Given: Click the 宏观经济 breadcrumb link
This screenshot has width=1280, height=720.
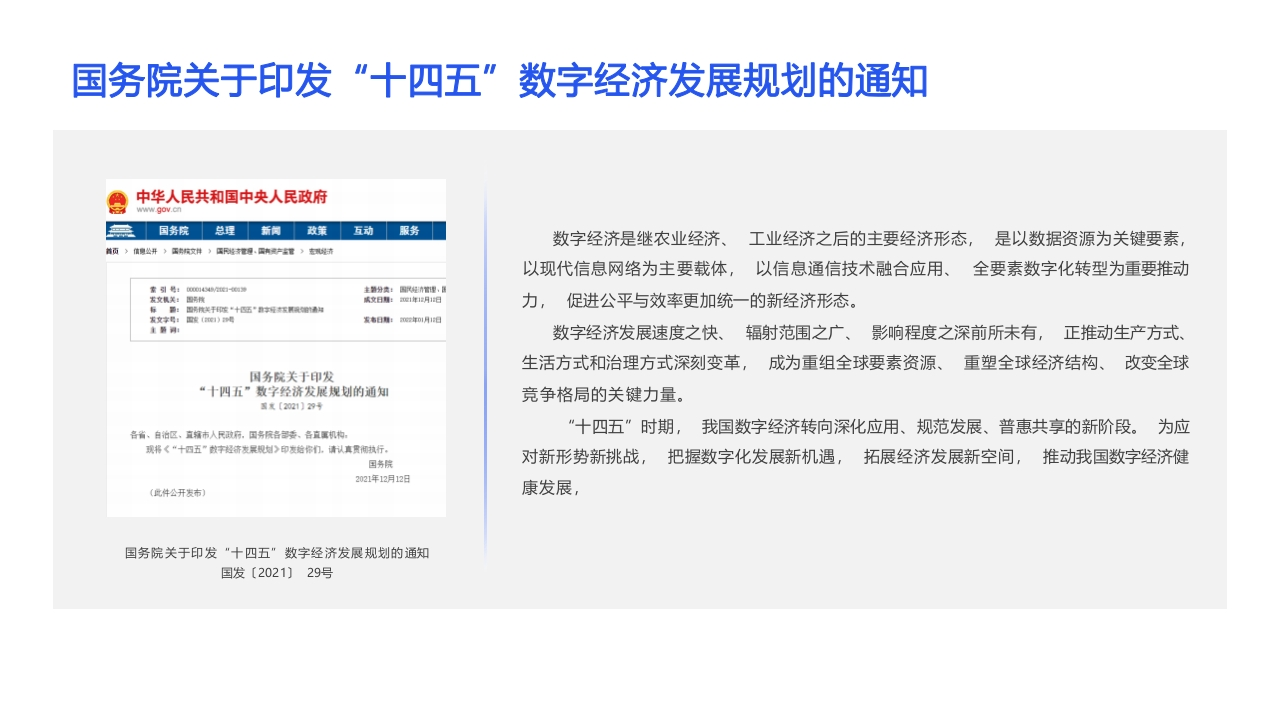Looking at the screenshot, I should click(320, 251).
